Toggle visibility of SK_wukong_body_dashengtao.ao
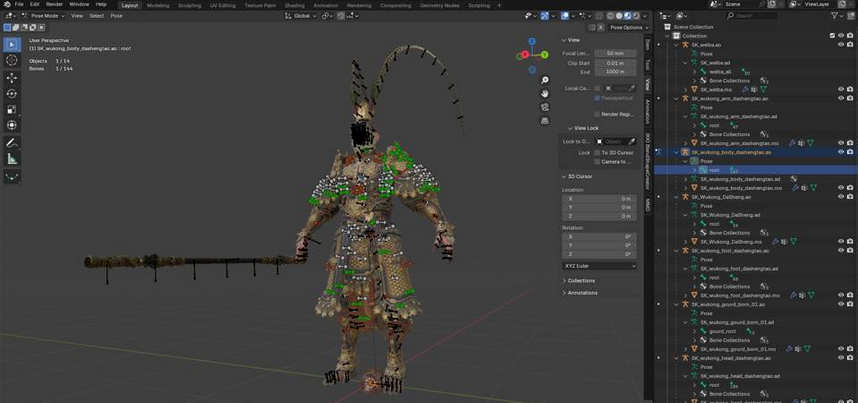The height and width of the screenshot is (403, 858). tap(840, 152)
